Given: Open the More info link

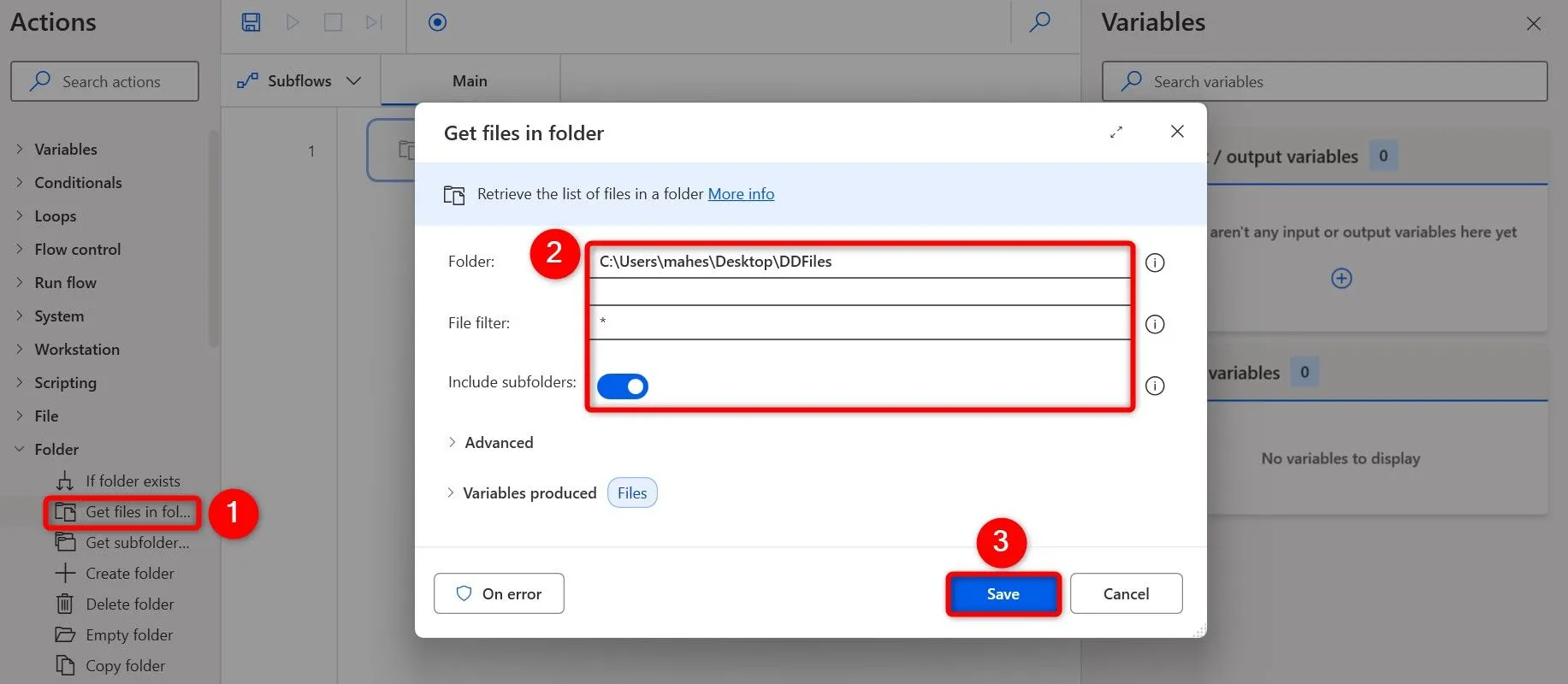Looking at the screenshot, I should [x=741, y=194].
